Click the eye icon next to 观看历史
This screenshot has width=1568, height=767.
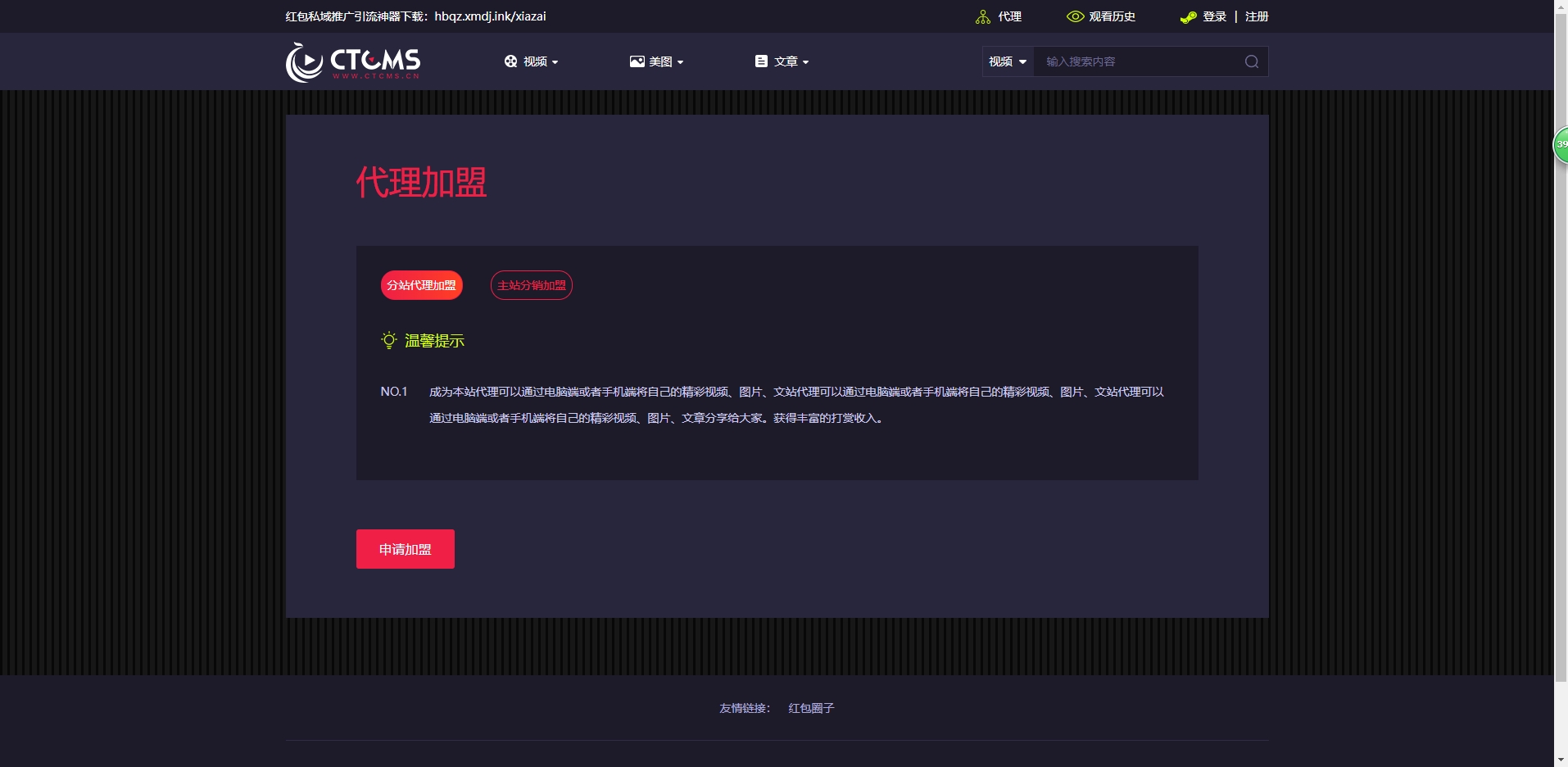[x=1074, y=16]
